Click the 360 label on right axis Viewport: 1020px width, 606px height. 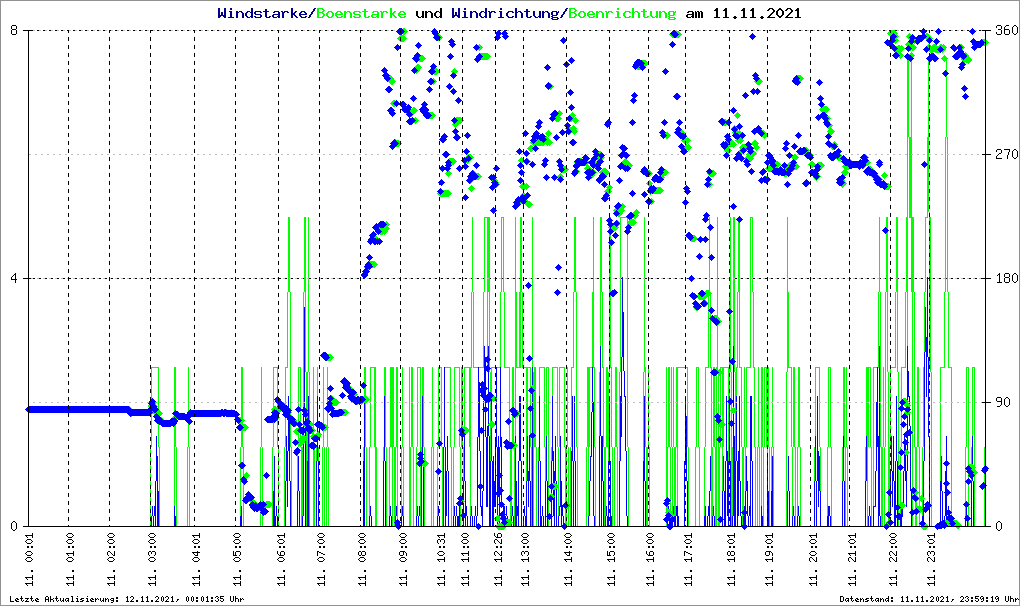tap(1003, 31)
